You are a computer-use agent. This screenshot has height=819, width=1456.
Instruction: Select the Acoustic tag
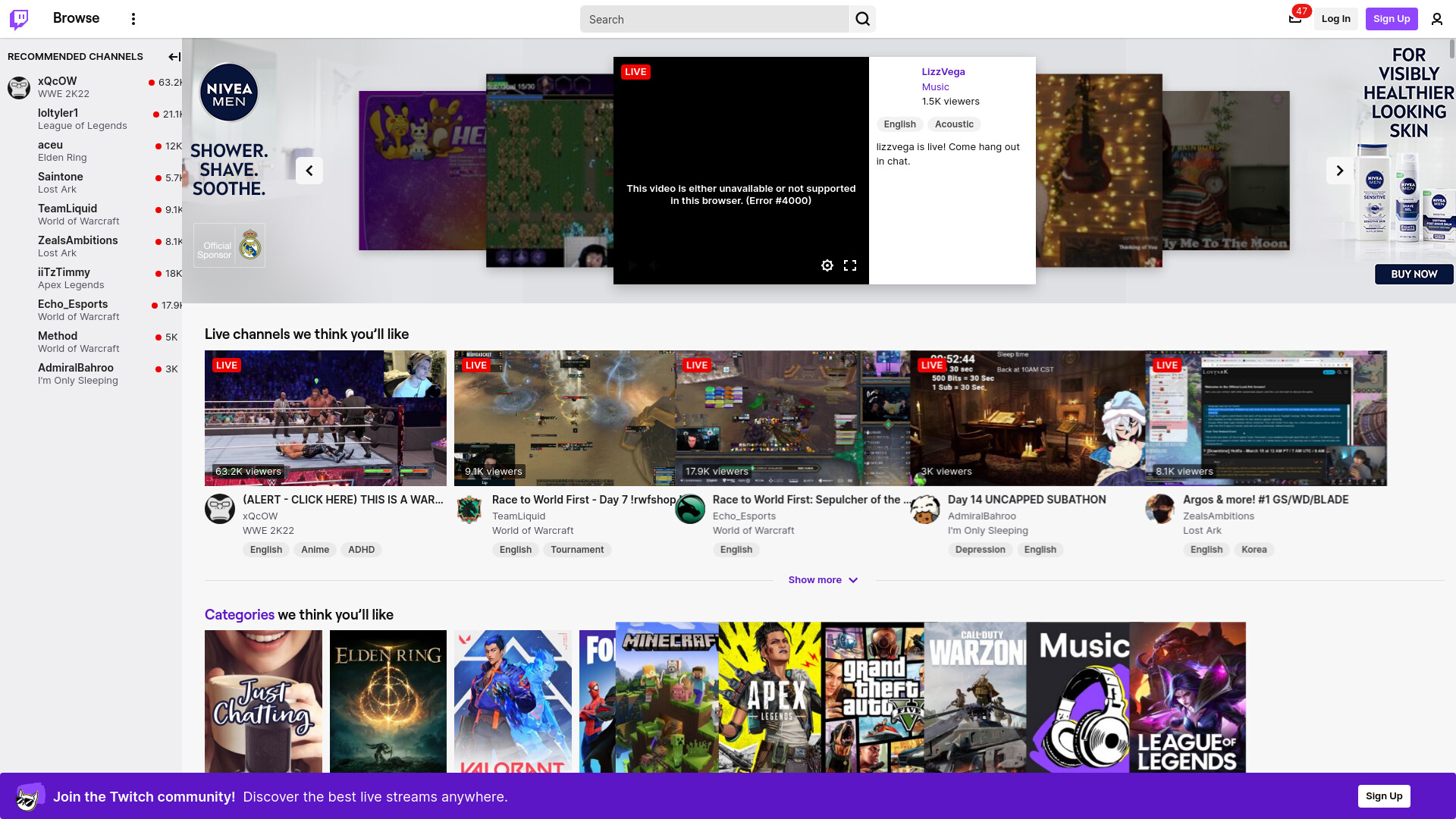[954, 124]
